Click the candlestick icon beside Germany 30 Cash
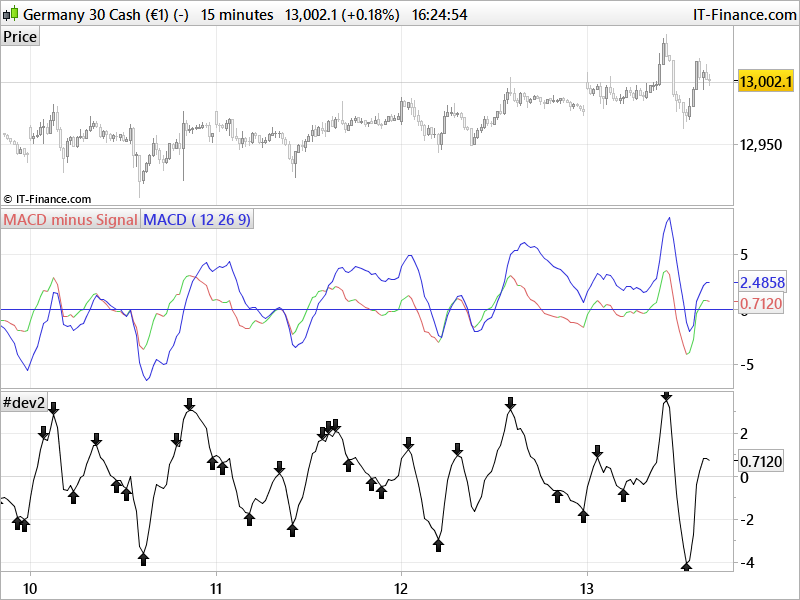 coord(10,14)
